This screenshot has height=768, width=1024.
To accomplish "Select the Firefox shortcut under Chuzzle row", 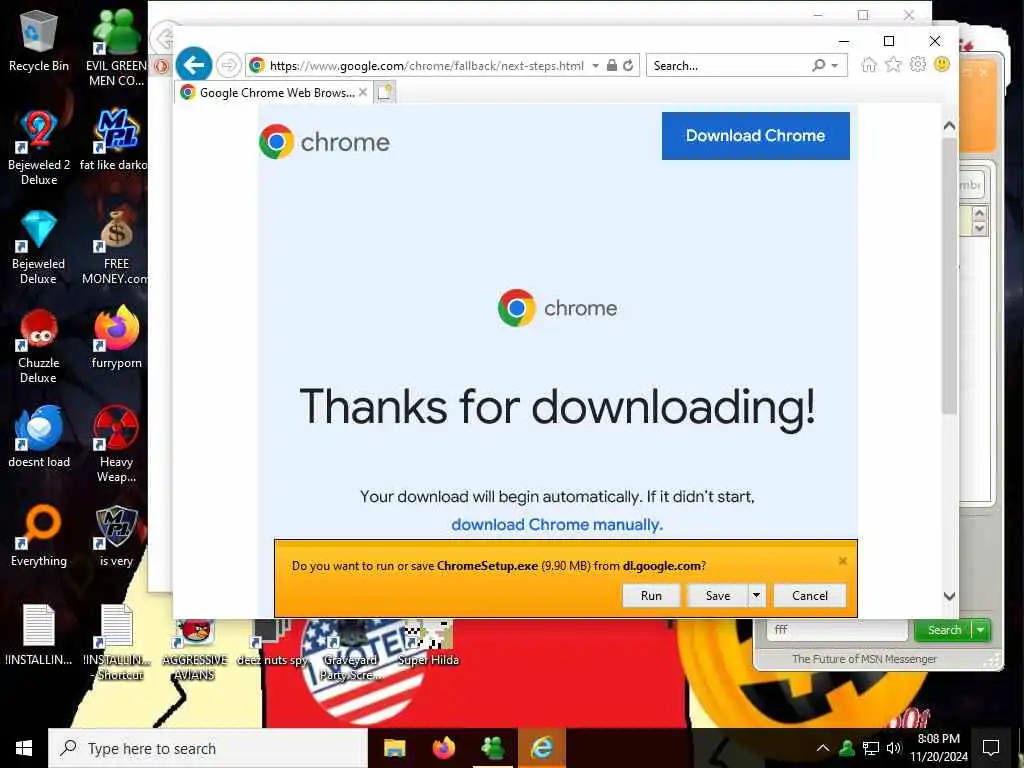I will (116, 338).
